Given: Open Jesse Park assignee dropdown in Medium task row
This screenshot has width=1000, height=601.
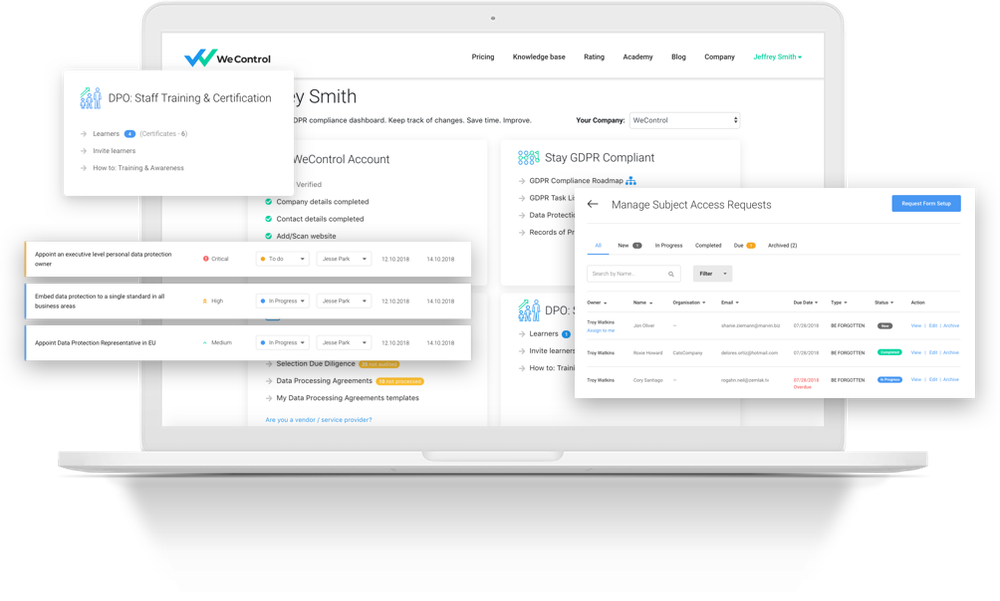Looking at the screenshot, I should tap(344, 343).
